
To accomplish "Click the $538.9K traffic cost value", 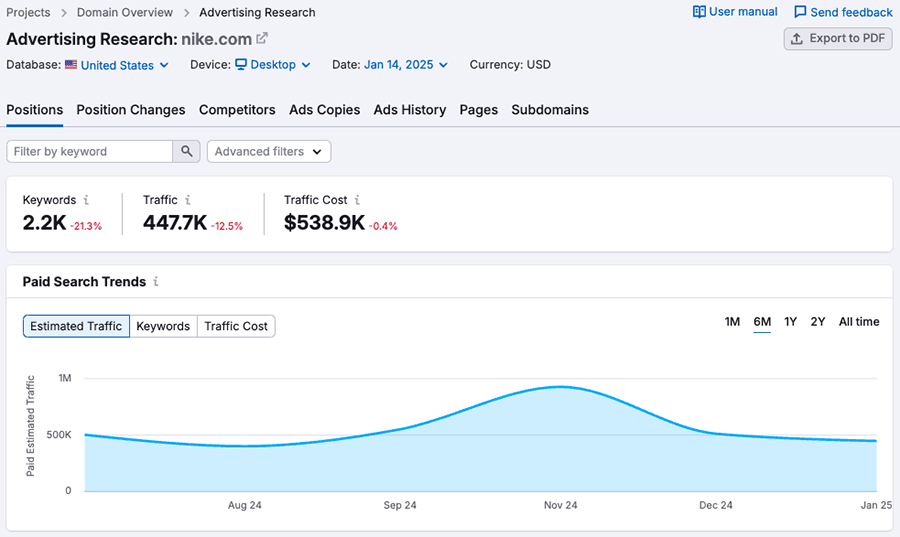I will point(324,223).
